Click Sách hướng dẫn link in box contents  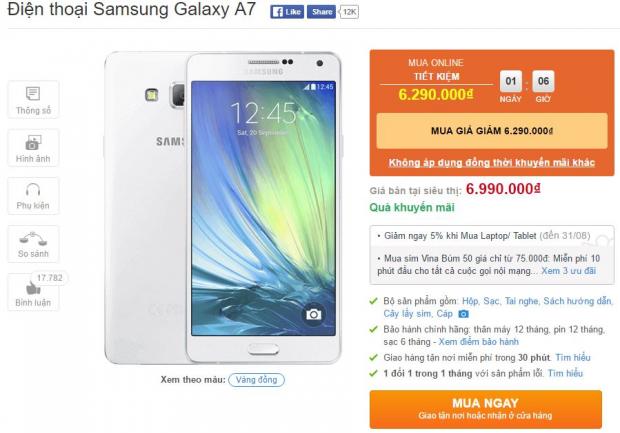(577, 301)
